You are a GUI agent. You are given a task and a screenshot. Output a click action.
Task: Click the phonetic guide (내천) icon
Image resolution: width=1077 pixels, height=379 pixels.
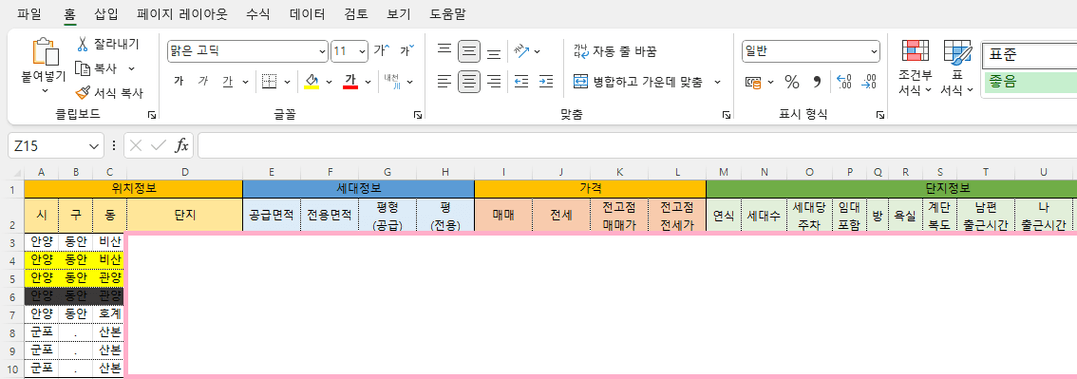point(392,82)
